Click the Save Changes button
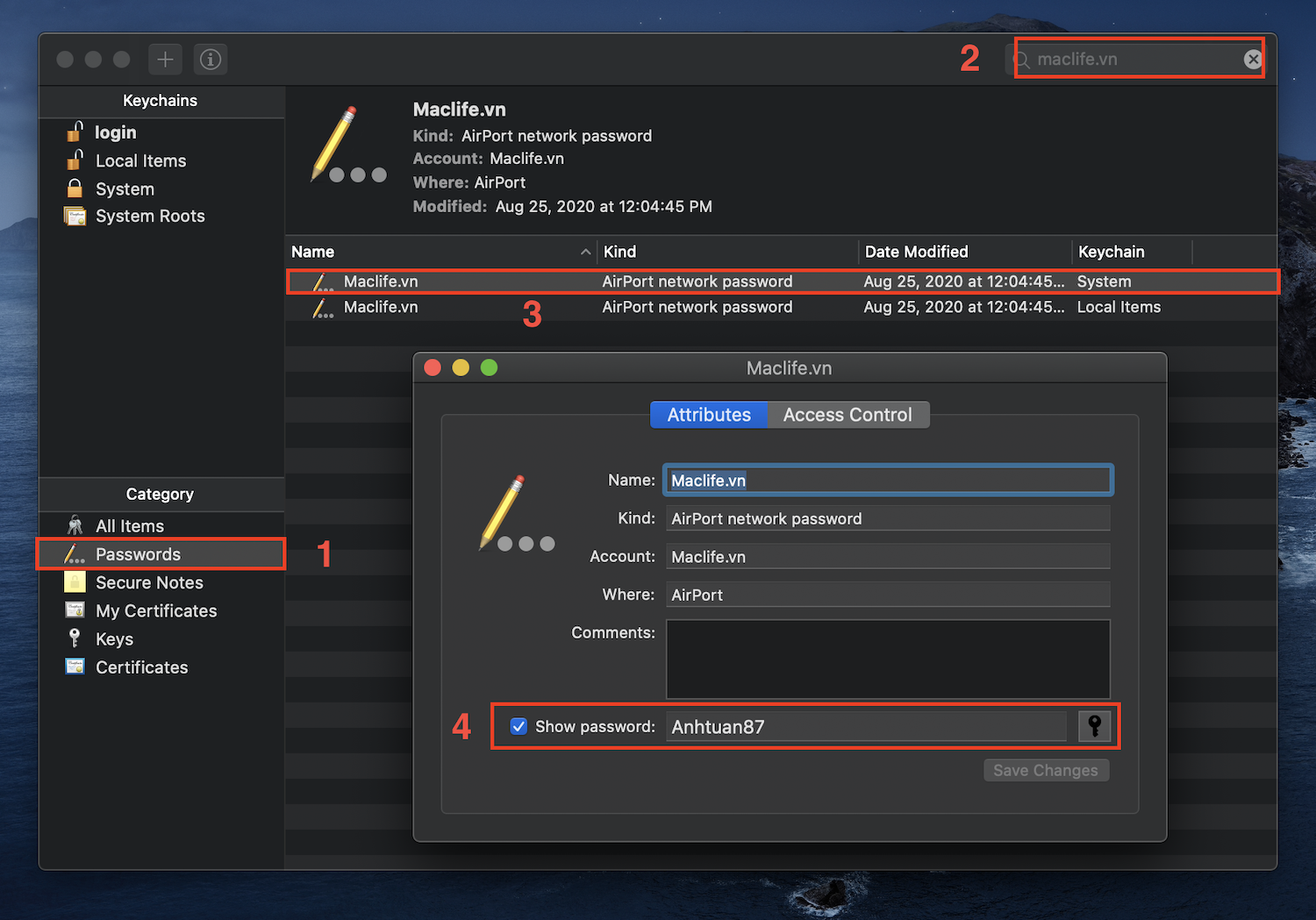The width and height of the screenshot is (1316, 920). (x=1046, y=770)
